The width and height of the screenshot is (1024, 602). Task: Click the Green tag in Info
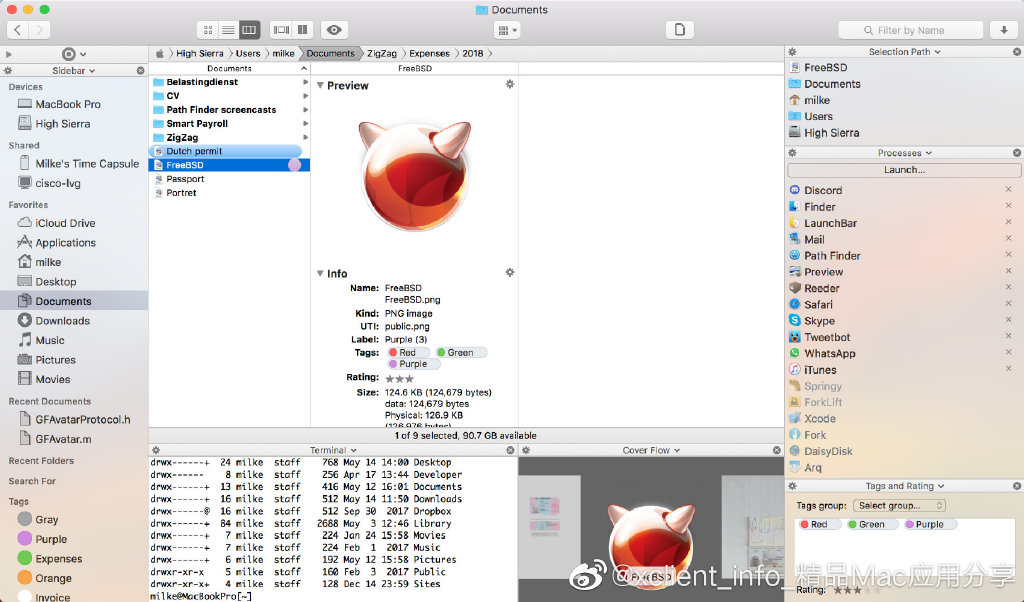(x=460, y=352)
